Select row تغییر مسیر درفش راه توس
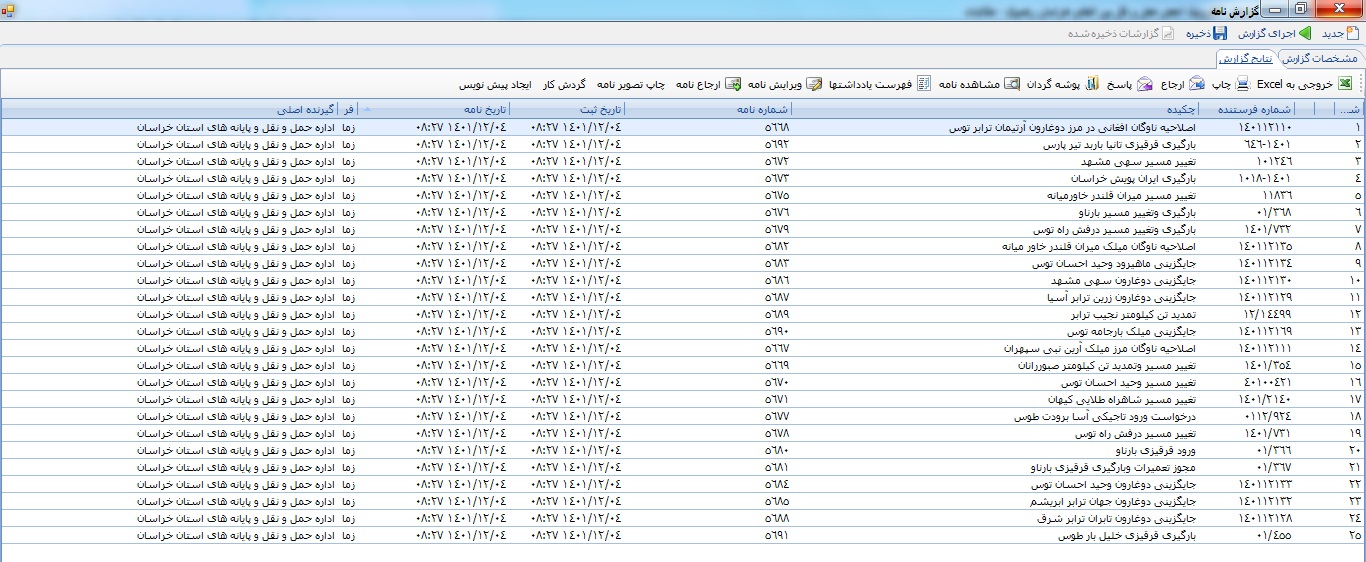The width and height of the screenshot is (1366, 562). click(682, 434)
